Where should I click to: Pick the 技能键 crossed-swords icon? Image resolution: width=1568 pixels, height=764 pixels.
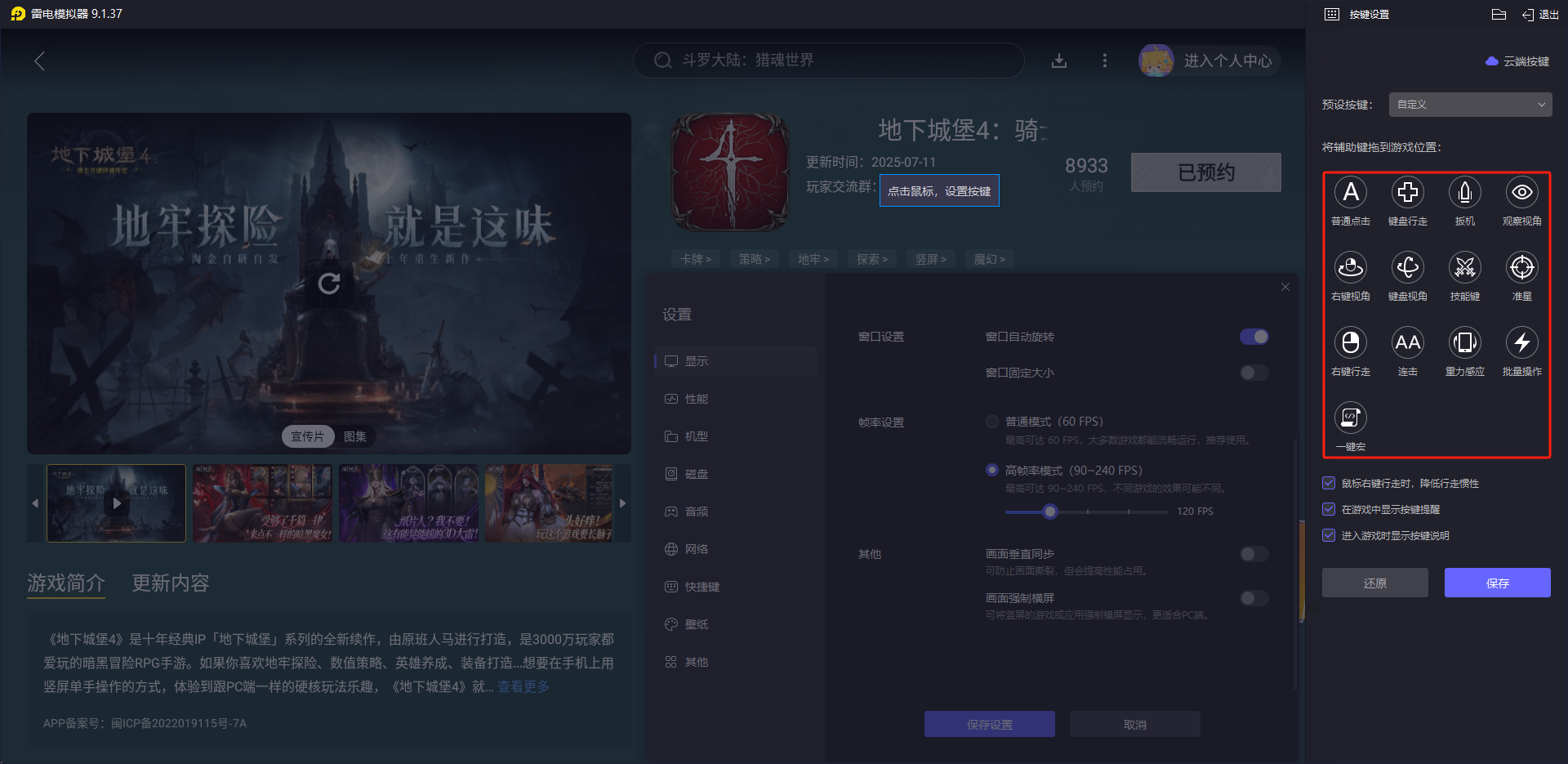point(1465,268)
